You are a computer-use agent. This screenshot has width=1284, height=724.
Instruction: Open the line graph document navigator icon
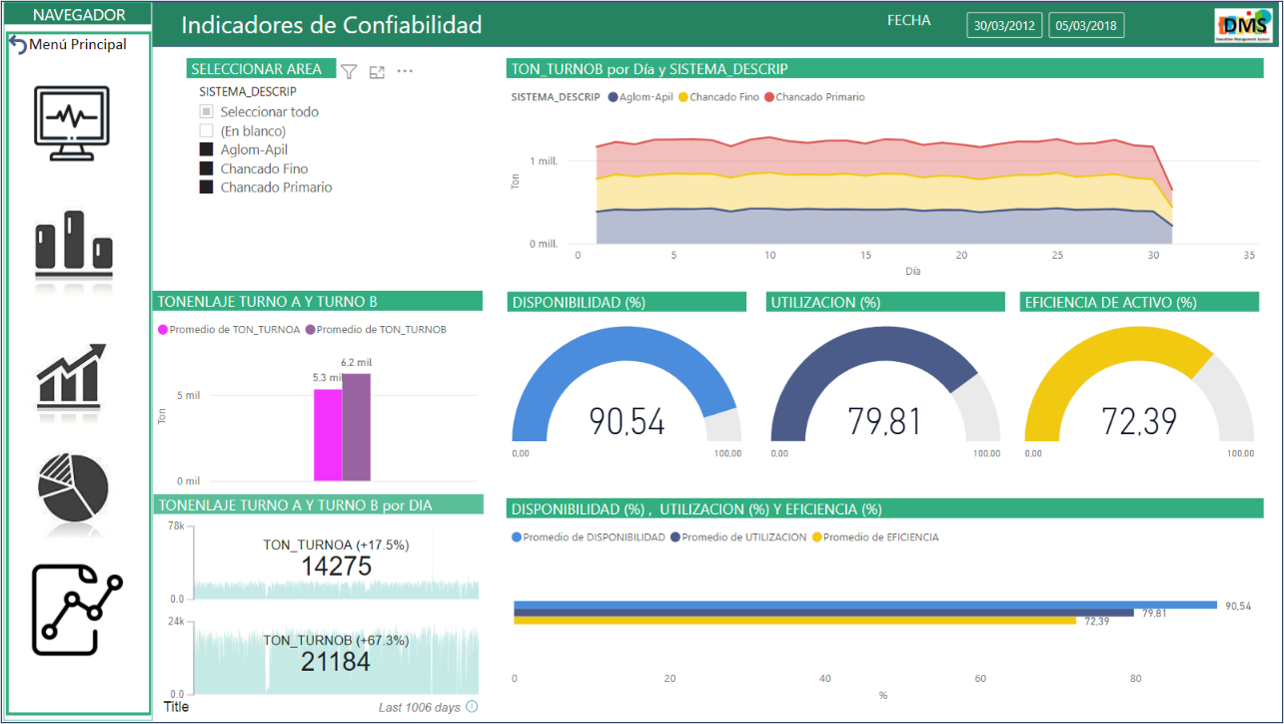77,610
